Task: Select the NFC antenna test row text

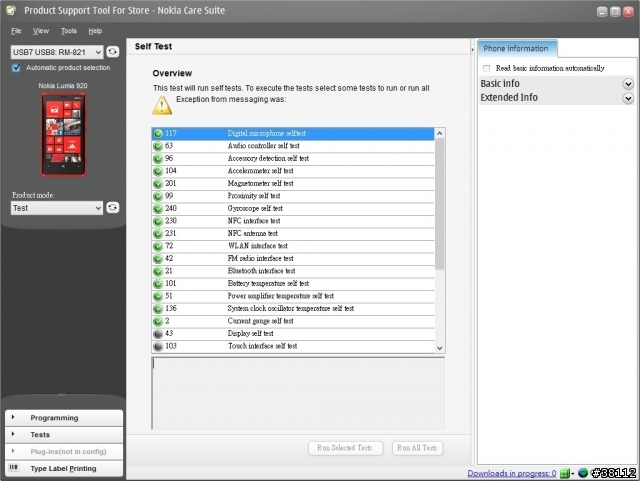Action: [x=252, y=233]
